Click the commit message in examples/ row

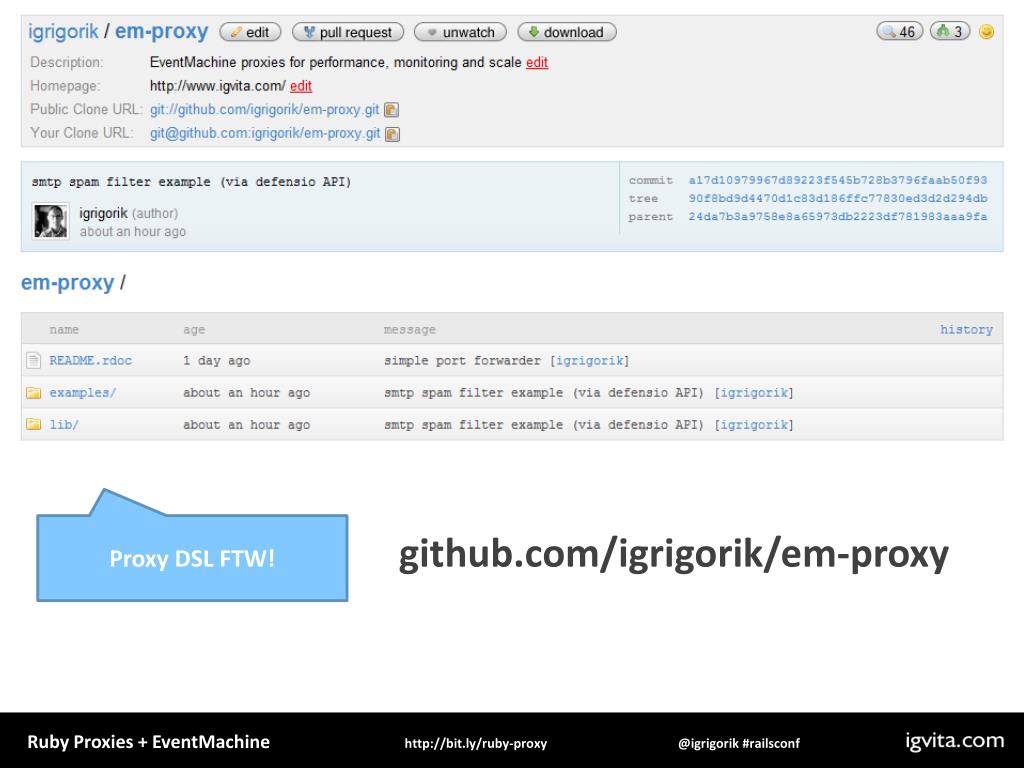pos(544,392)
